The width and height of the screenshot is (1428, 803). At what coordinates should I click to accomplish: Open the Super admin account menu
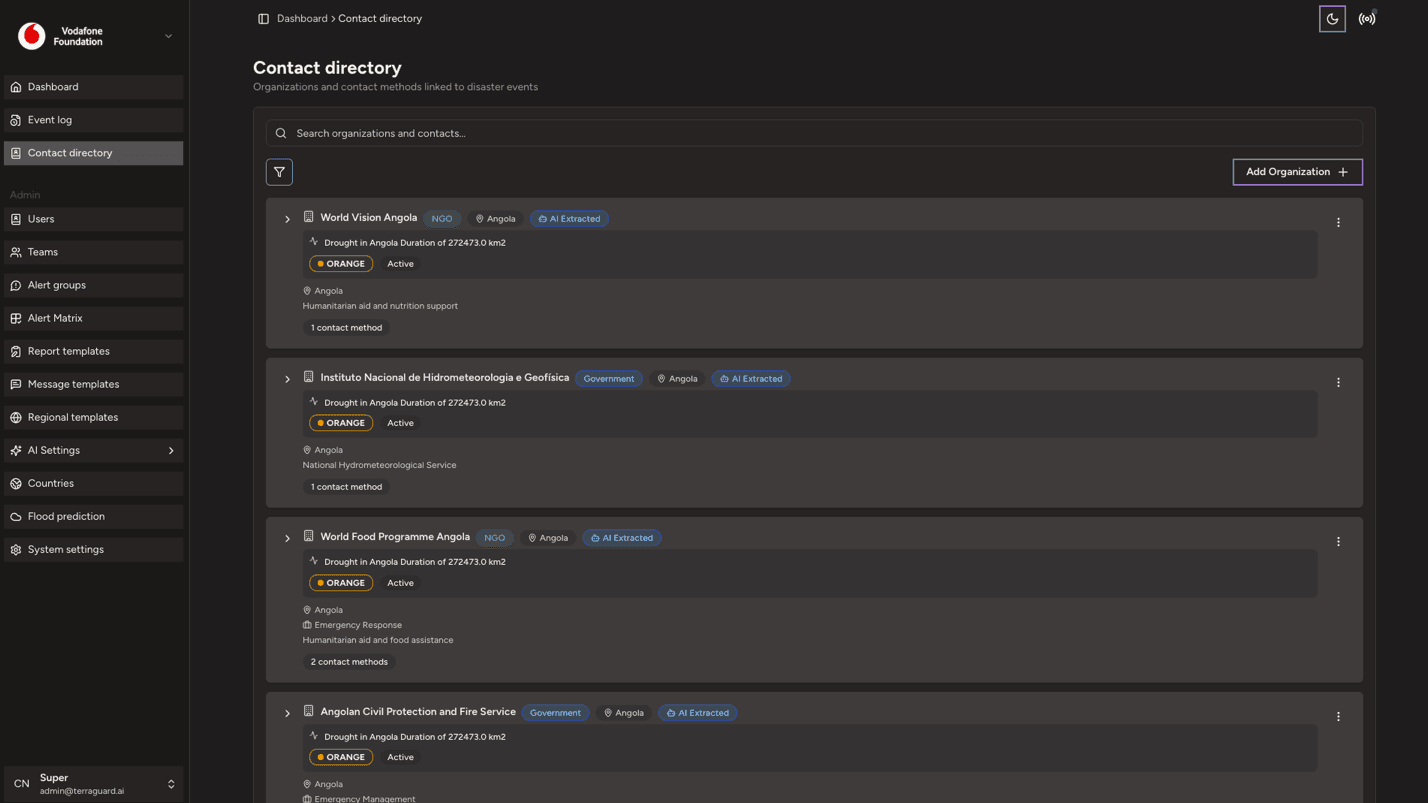click(x=94, y=784)
